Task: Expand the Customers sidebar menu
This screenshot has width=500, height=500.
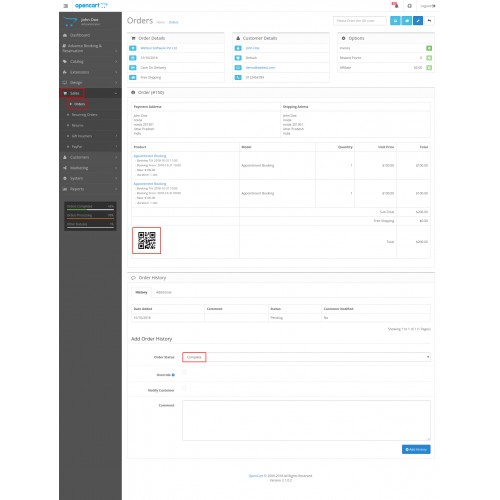Action: [90, 157]
